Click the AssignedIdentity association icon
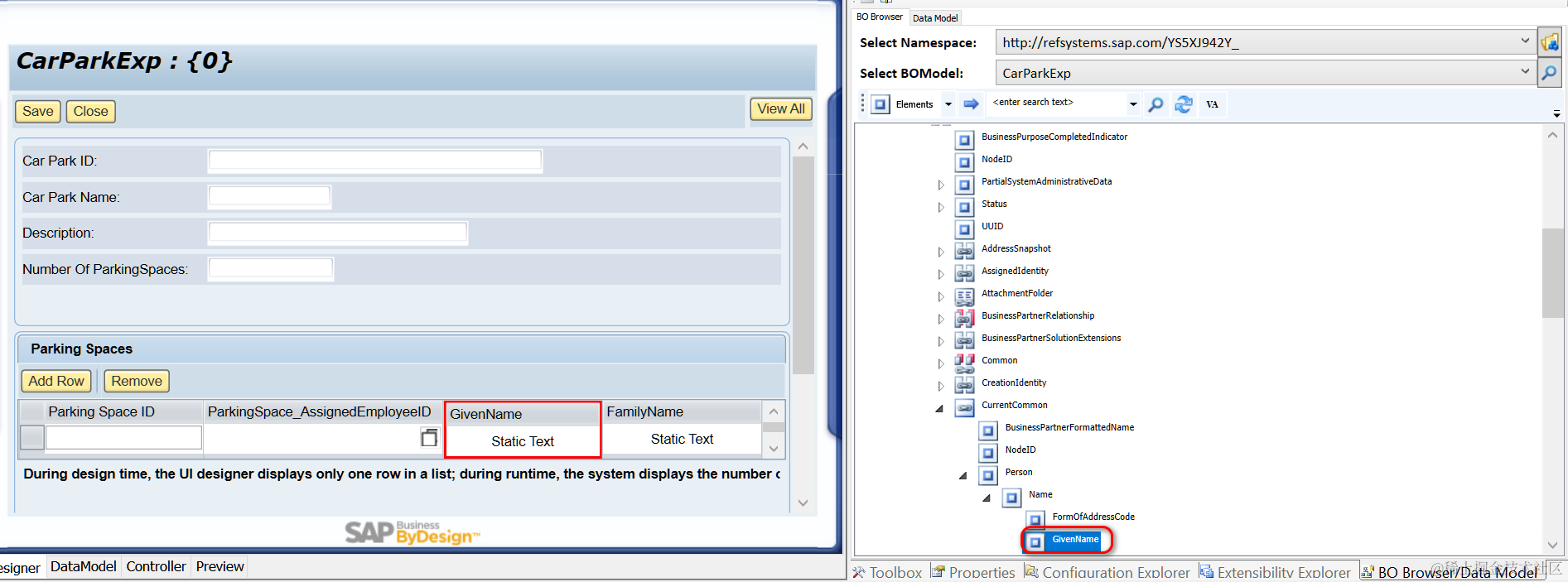The image size is (1568, 582). (x=964, y=274)
